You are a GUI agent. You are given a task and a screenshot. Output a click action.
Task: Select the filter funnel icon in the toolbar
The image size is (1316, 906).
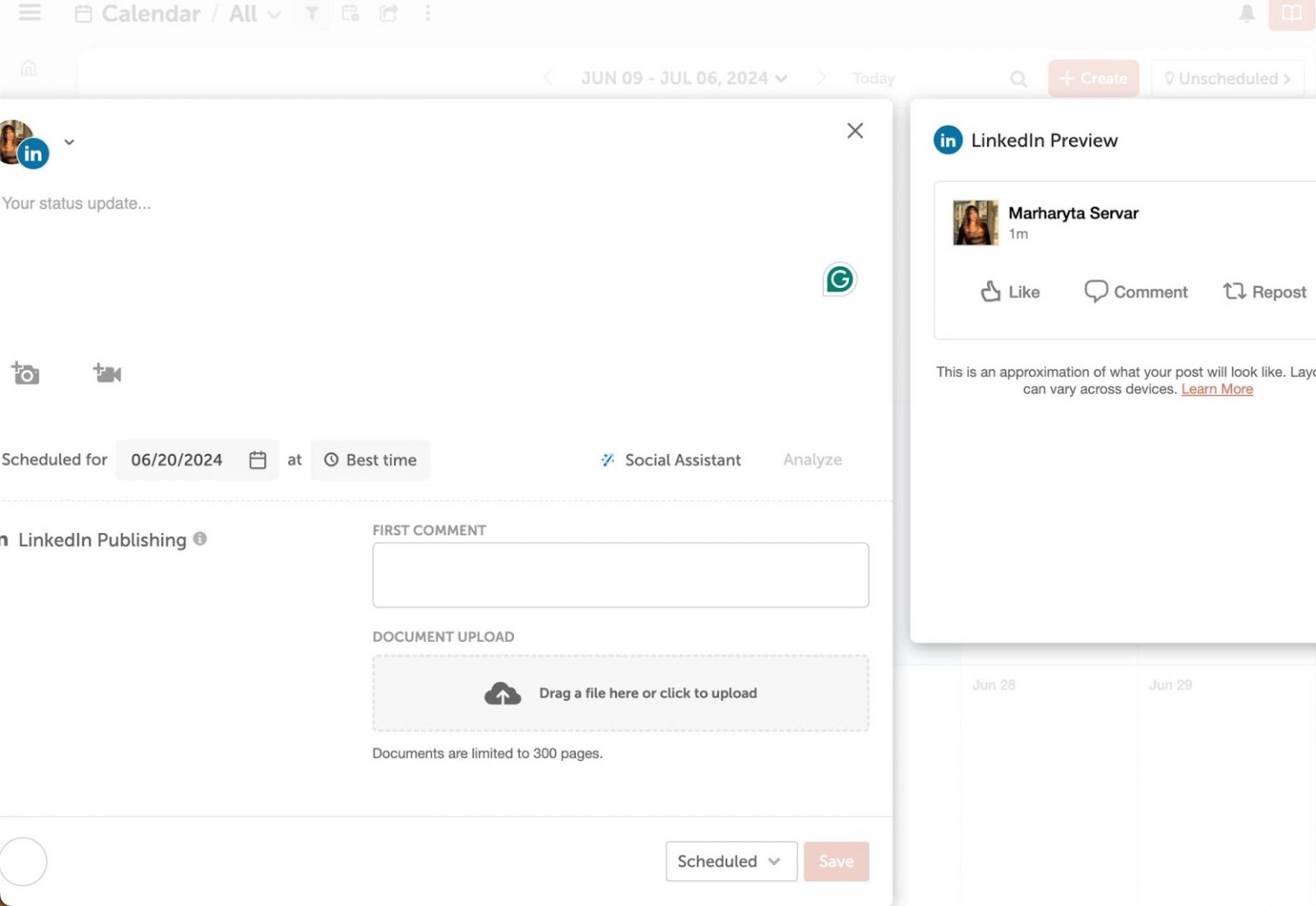(312, 14)
